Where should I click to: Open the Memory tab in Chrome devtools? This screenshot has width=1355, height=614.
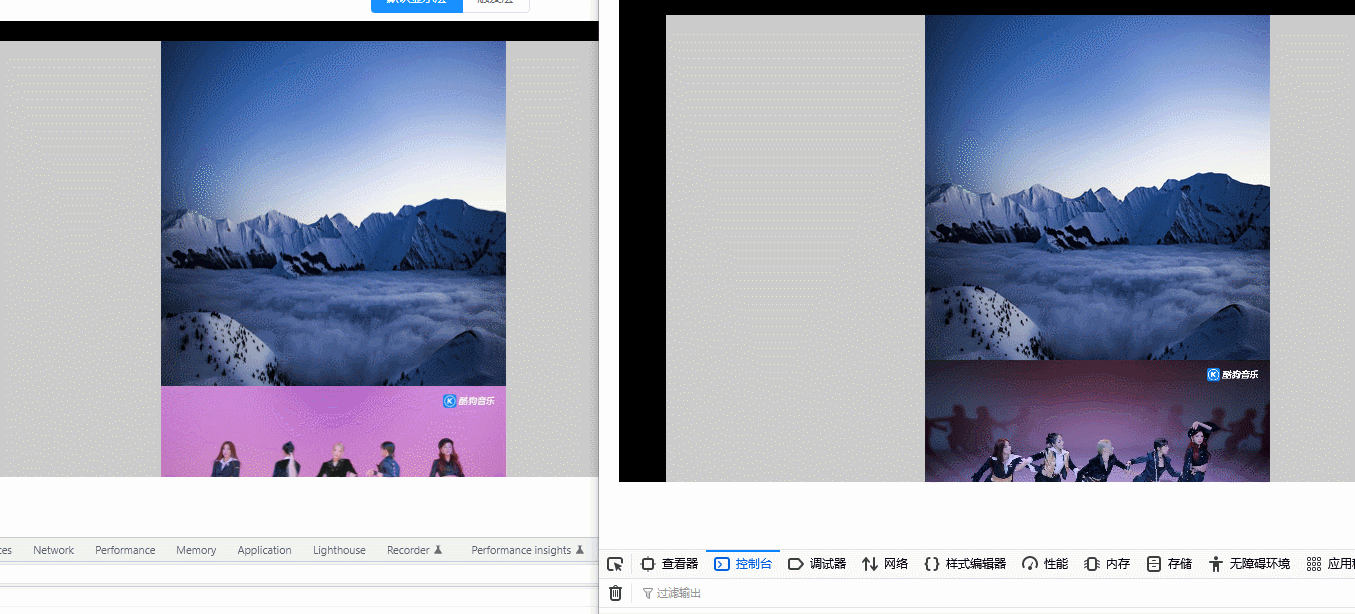click(196, 550)
